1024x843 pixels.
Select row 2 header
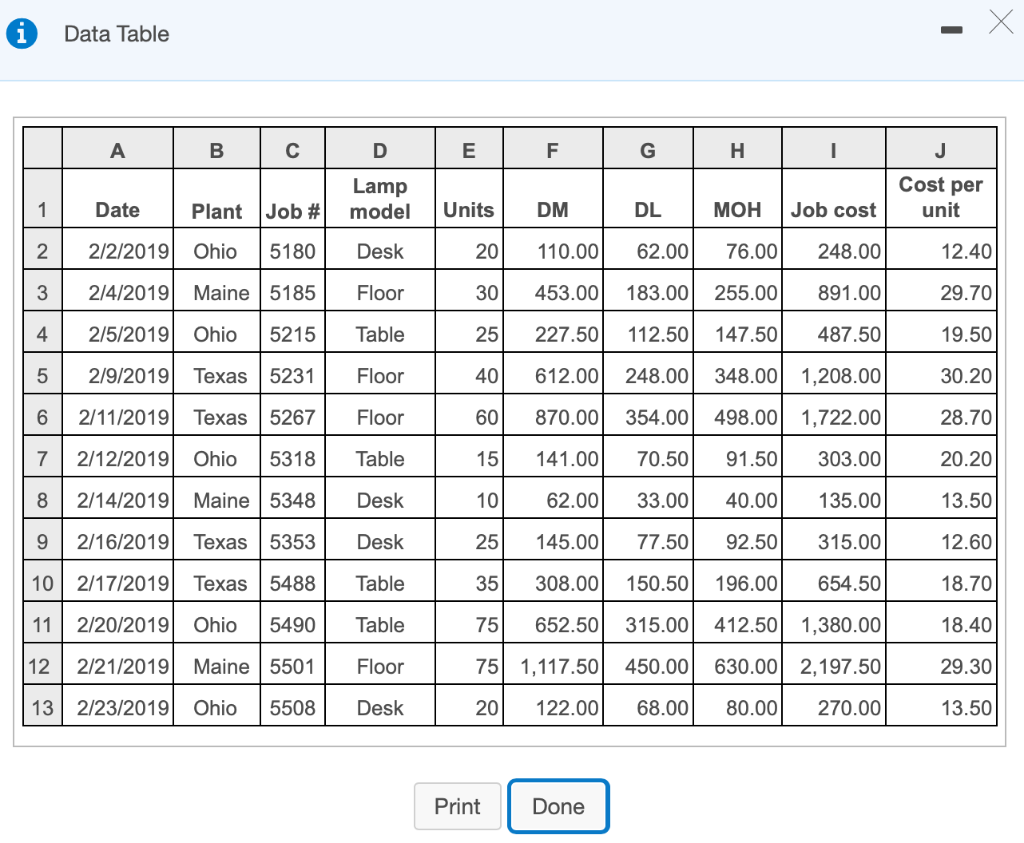42,249
